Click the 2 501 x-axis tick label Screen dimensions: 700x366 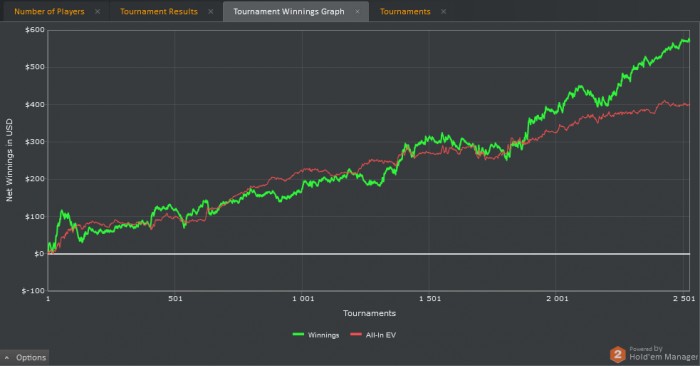click(x=684, y=299)
